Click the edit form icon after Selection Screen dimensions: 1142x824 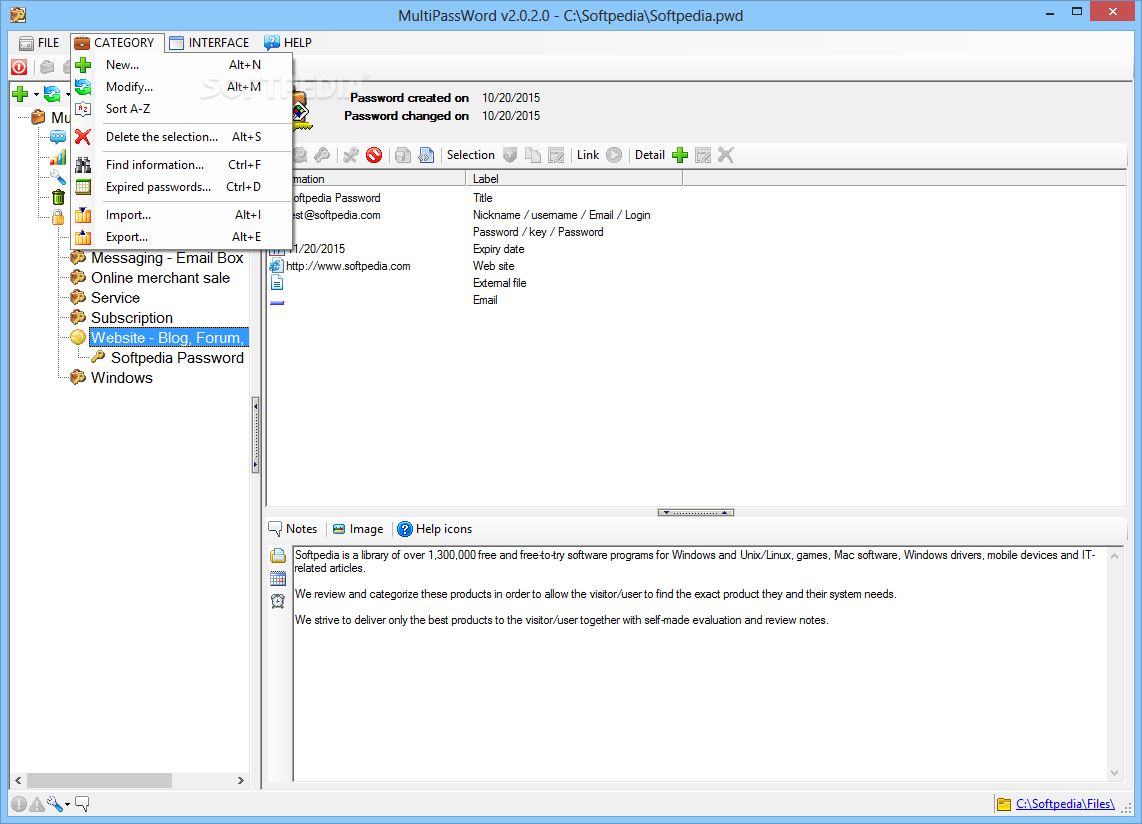click(556, 154)
